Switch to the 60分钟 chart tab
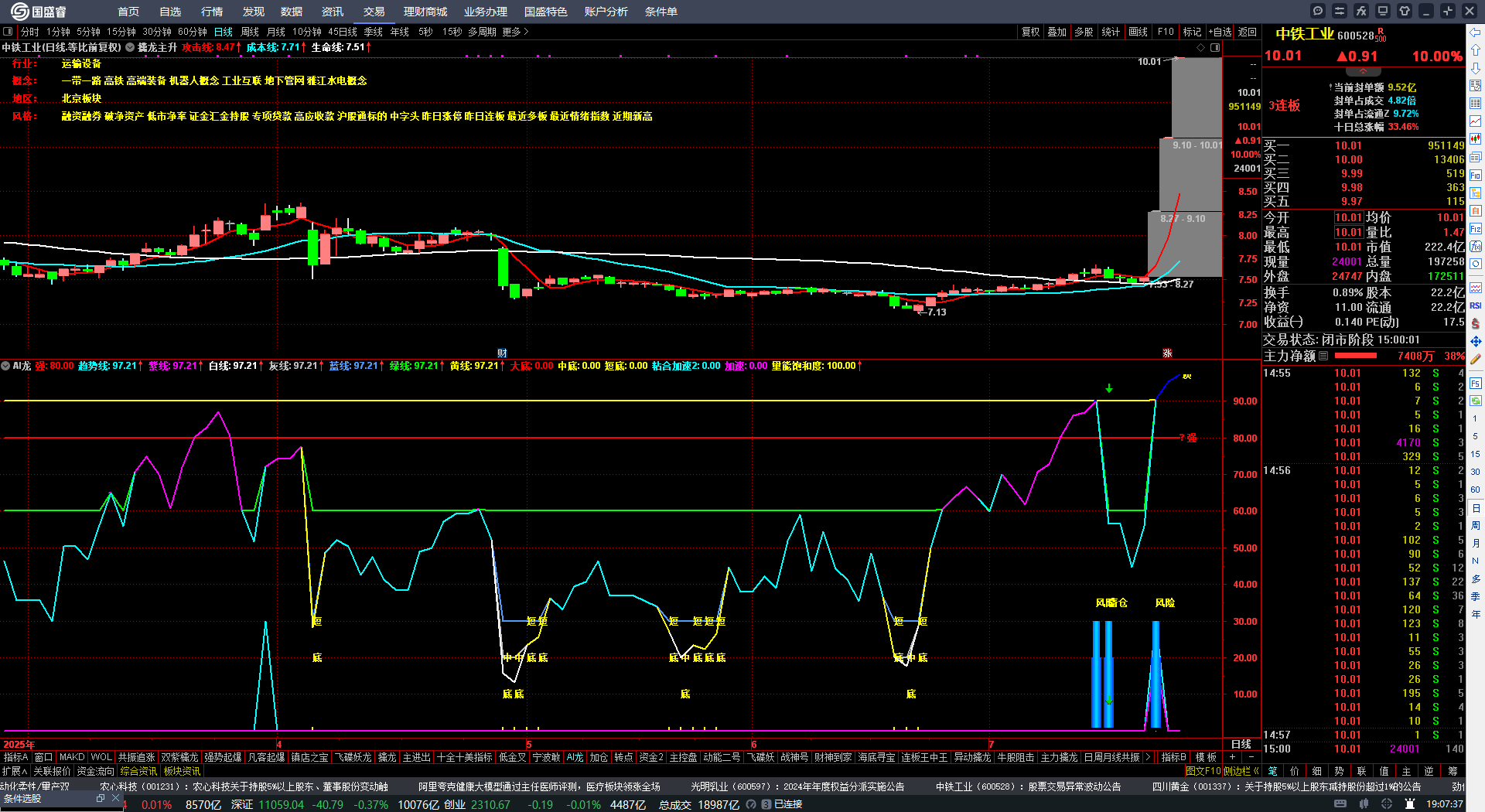This screenshot has height=812, width=1485. pyautogui.click(x=192, y=32)
